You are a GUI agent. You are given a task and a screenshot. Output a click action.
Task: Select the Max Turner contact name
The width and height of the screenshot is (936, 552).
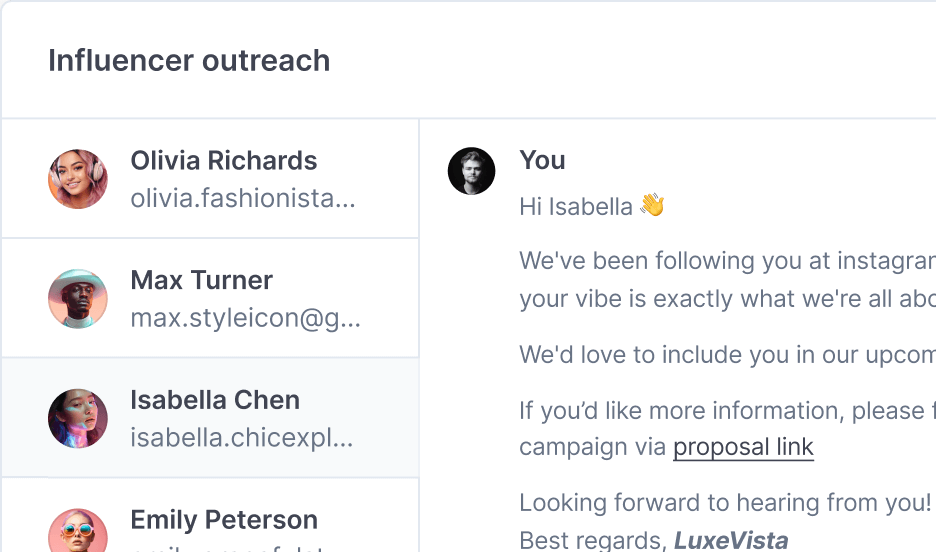201,280
